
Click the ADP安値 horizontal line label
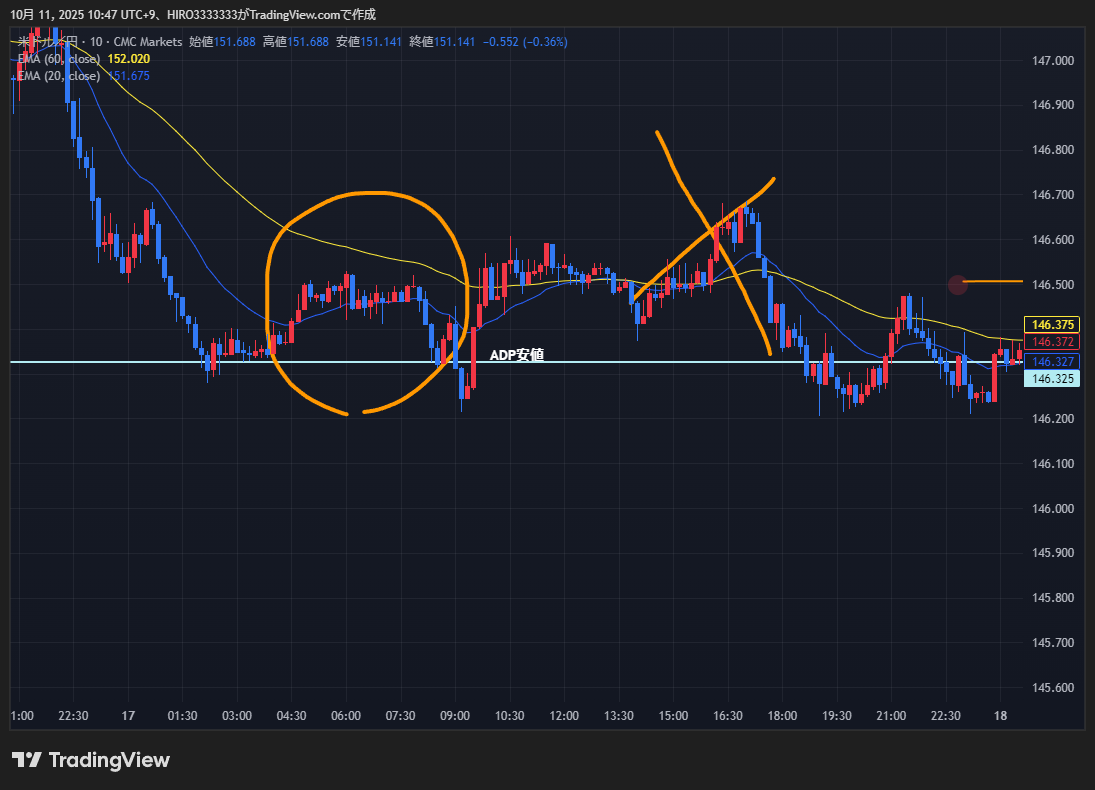[517, 355]
